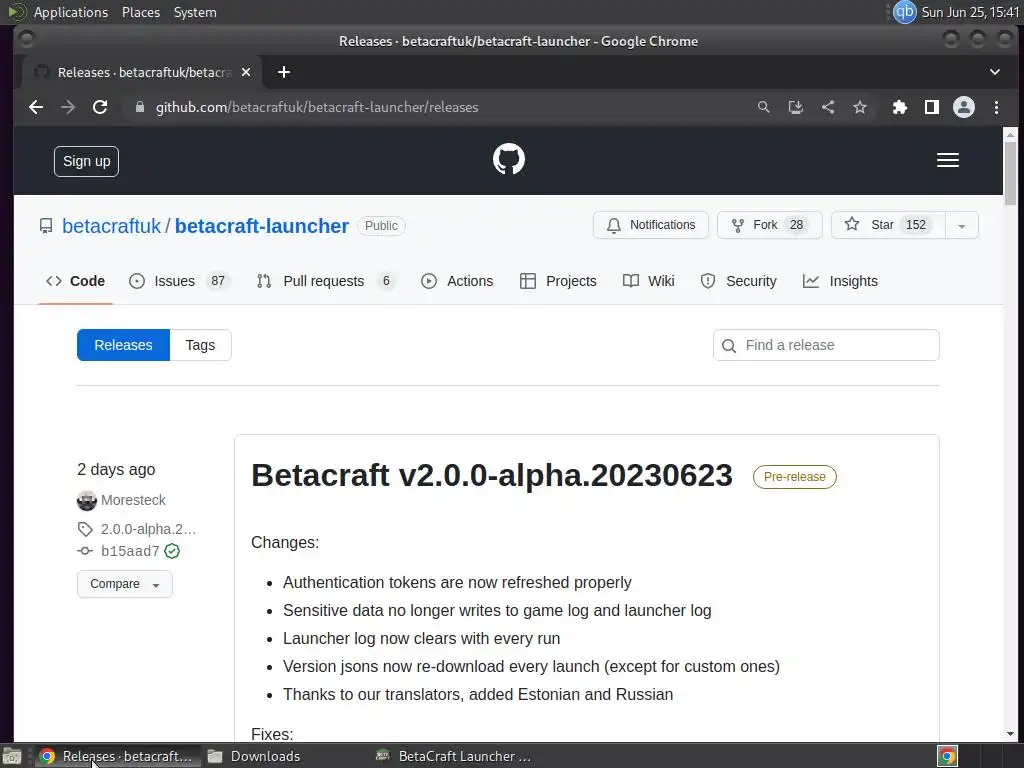
Task: Click the Chrome icon in bottom-right panel
Action: coord(947,756)
